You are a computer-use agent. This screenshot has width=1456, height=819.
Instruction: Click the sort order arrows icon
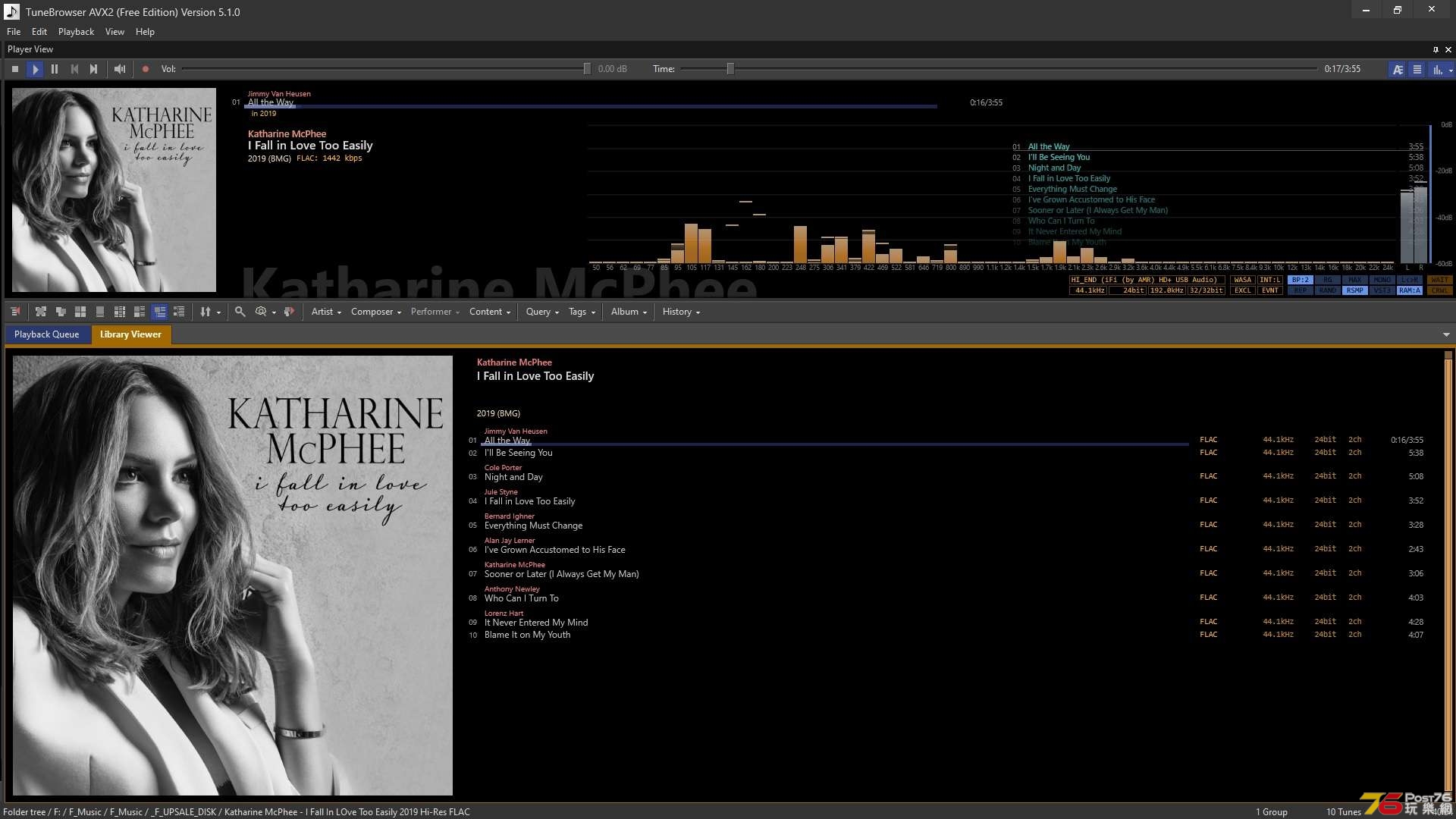coord(205,312)
